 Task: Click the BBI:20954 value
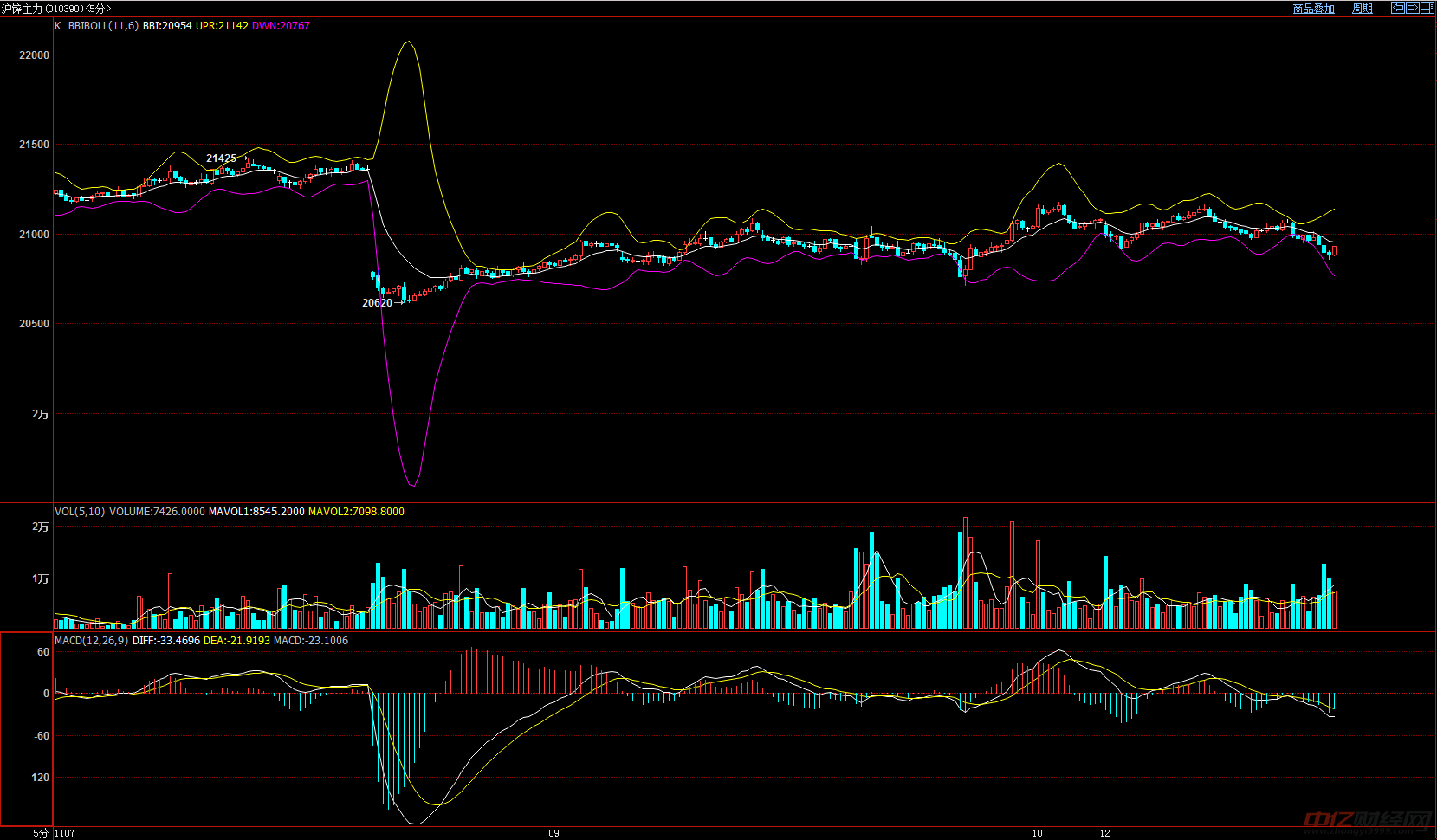(x=167, y=26)
